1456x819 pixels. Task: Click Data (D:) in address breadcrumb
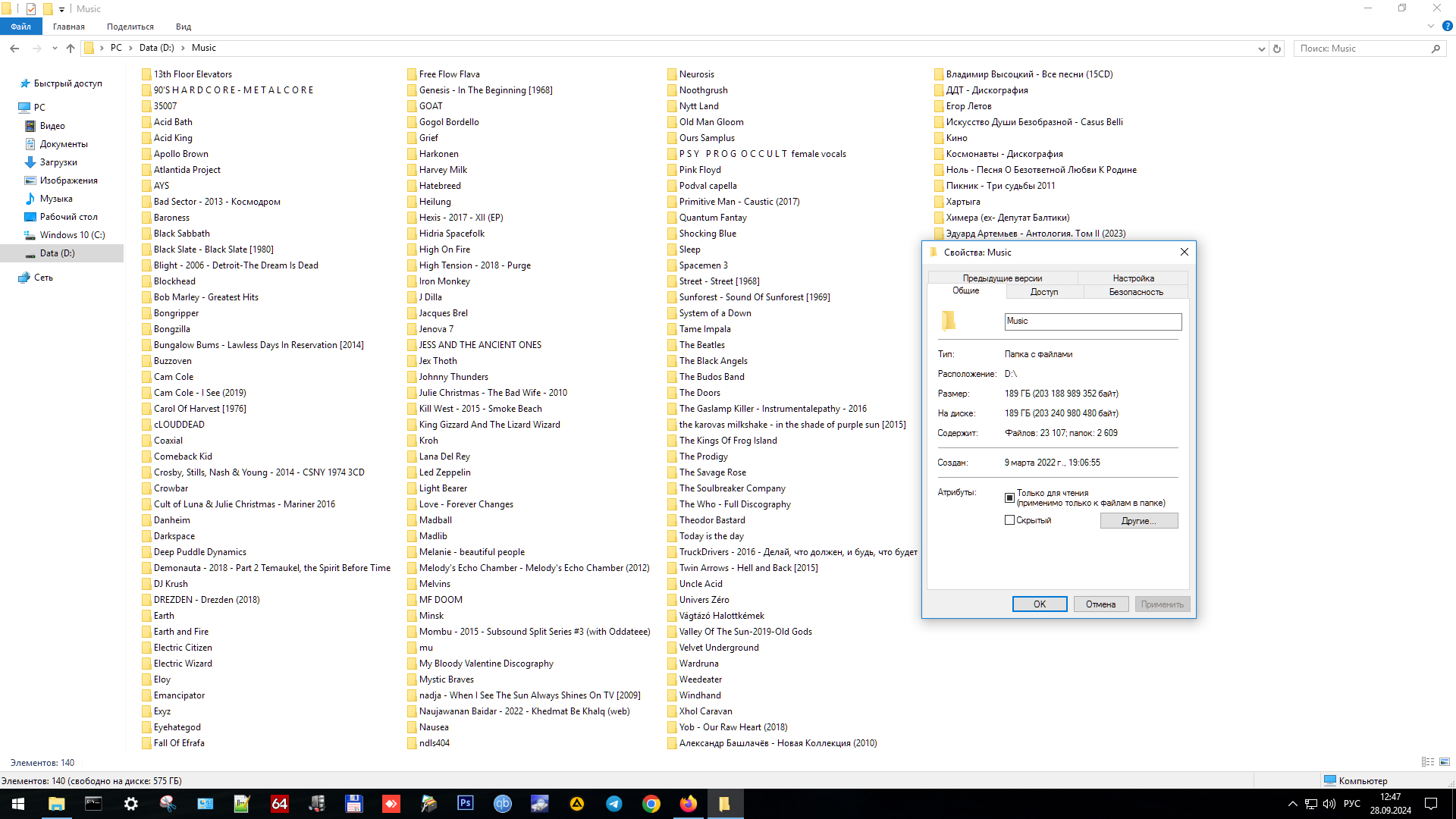[x=157, y=48]
